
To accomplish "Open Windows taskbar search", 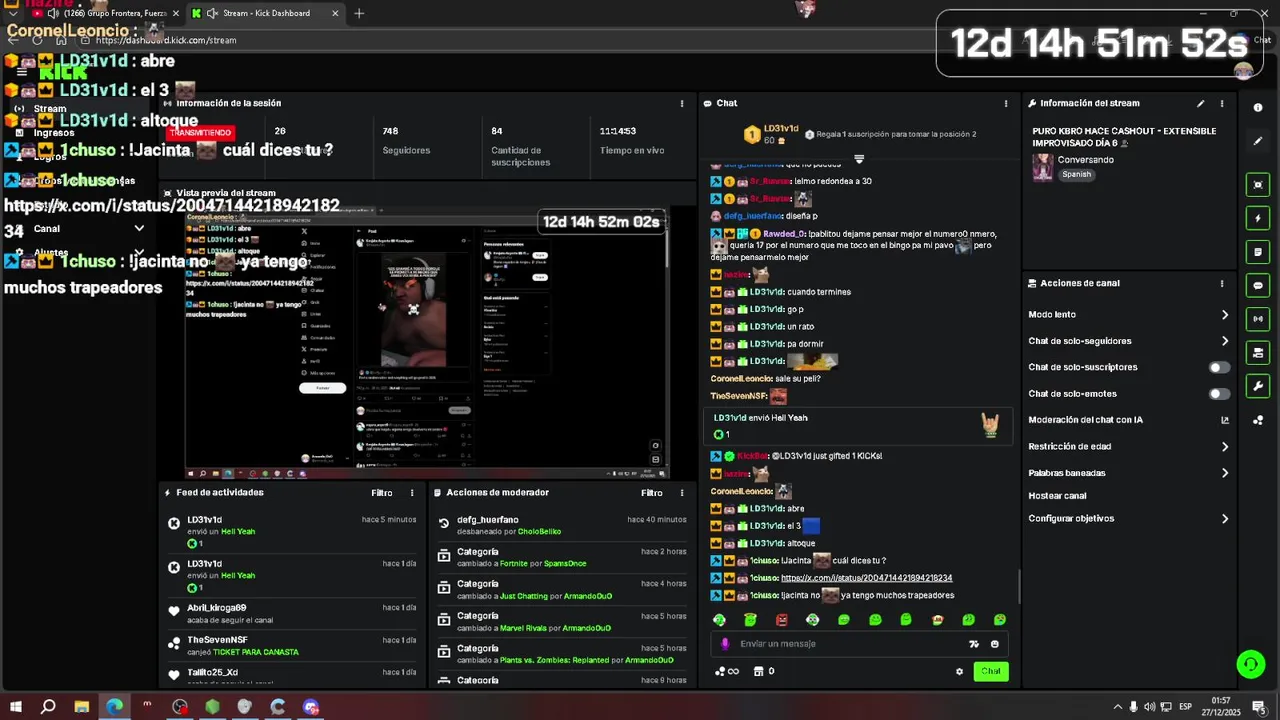I will (x=48, y=707).
